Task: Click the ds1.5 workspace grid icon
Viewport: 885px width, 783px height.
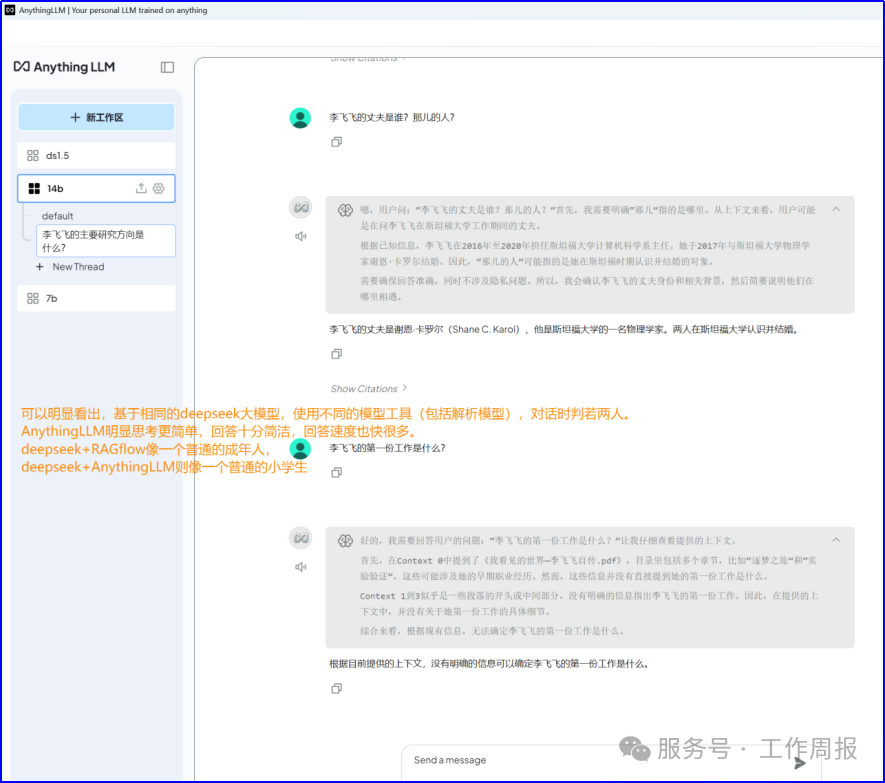Action: tap(33, 155)
